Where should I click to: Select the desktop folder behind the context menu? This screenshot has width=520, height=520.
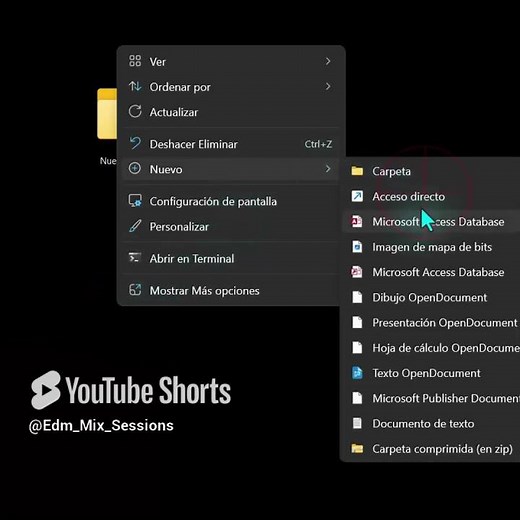coord(107,113)
